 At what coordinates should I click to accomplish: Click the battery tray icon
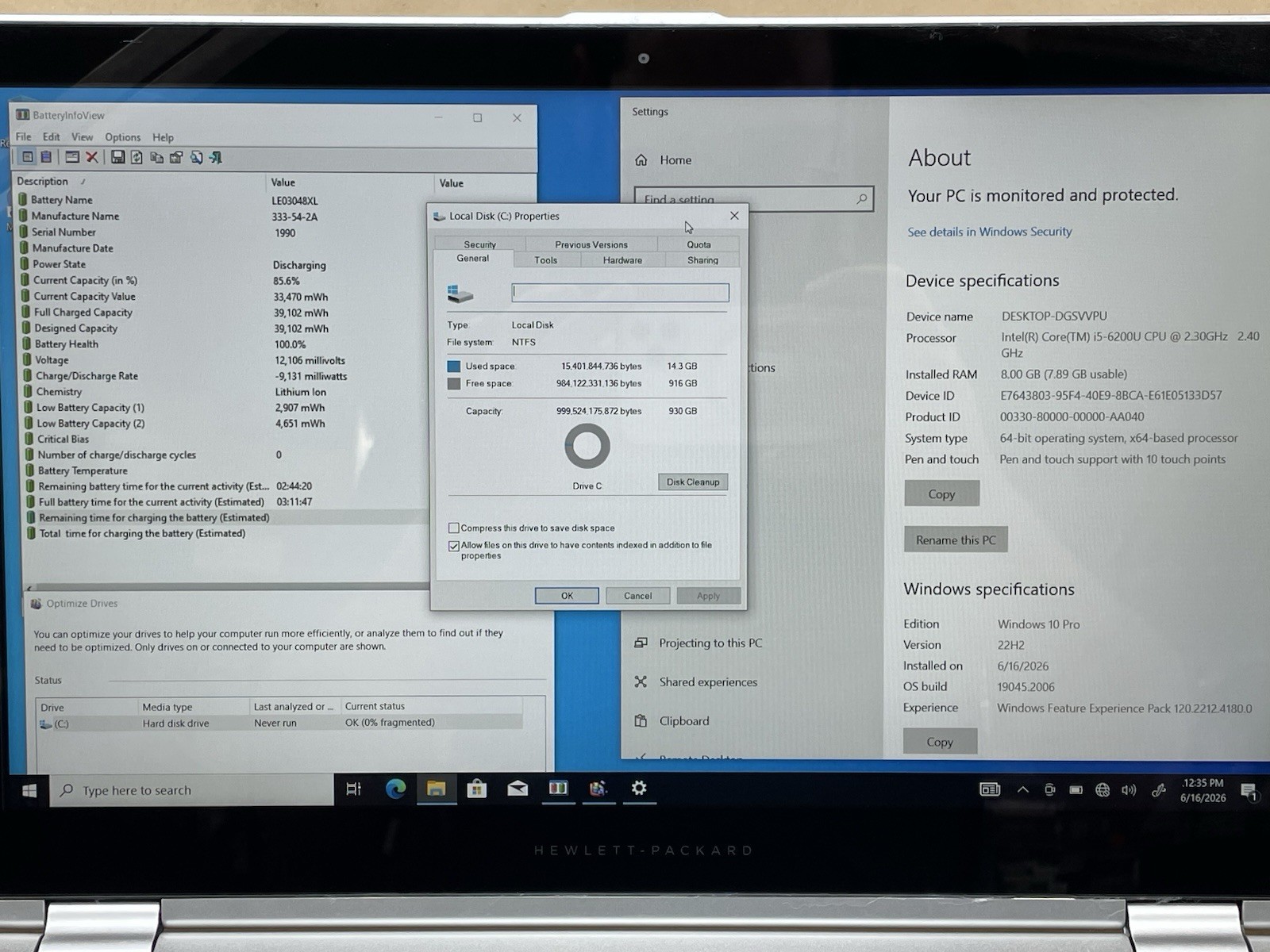[1076, 790]
